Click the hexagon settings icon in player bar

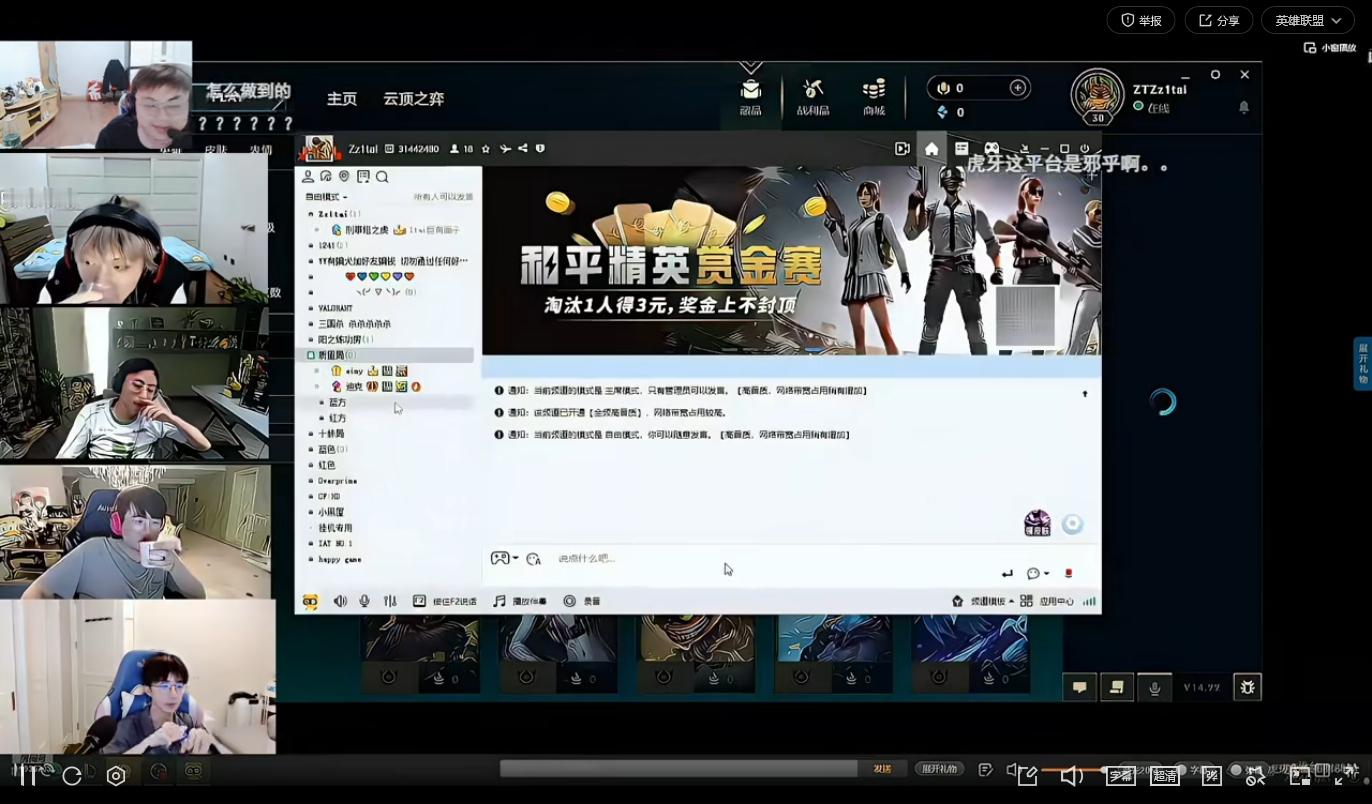point(116,775)
